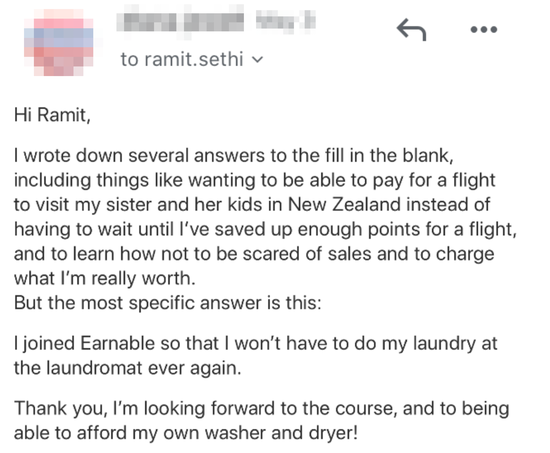Select the line 'Thank you, I'm looking forward'
This screenshot has height=453, width=550.
click(x=262, y=408)
